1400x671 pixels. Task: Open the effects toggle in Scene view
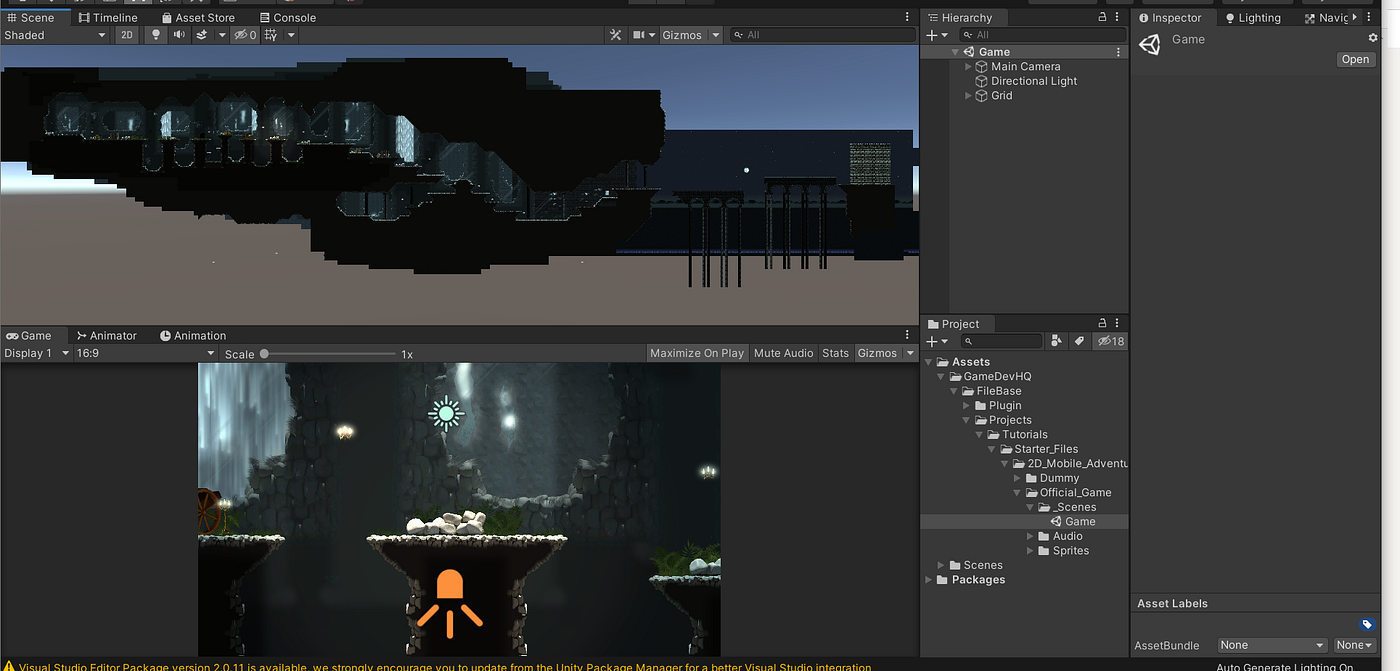coord(200,34)
